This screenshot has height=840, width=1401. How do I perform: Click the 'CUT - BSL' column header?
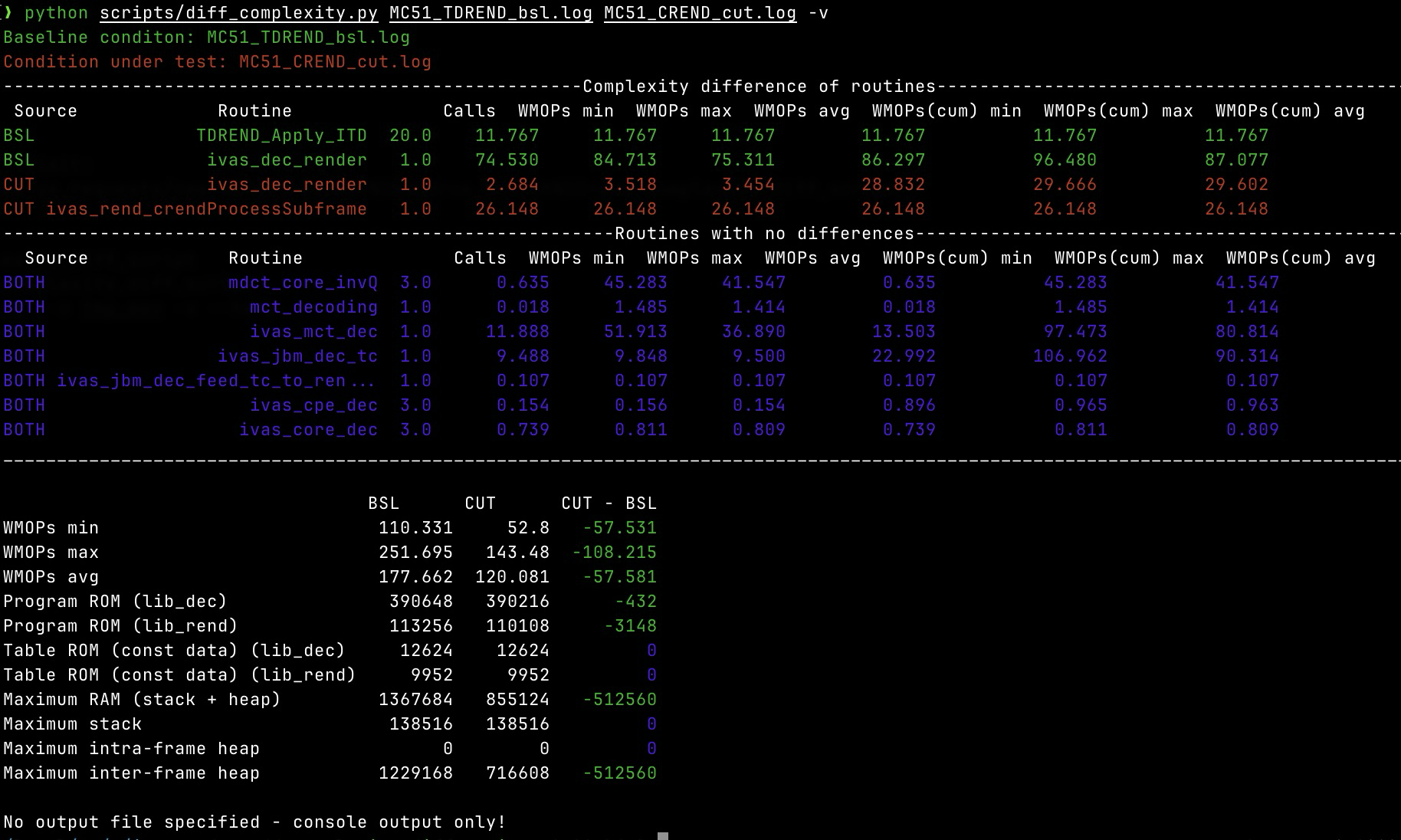(x=609, y=504)
